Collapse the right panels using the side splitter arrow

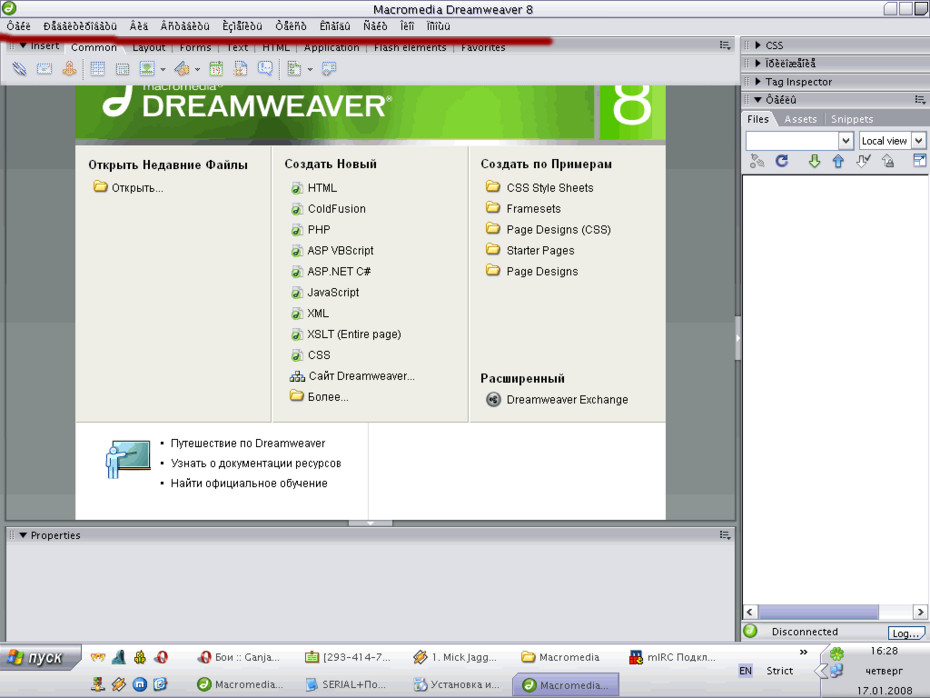click(738, 338)
